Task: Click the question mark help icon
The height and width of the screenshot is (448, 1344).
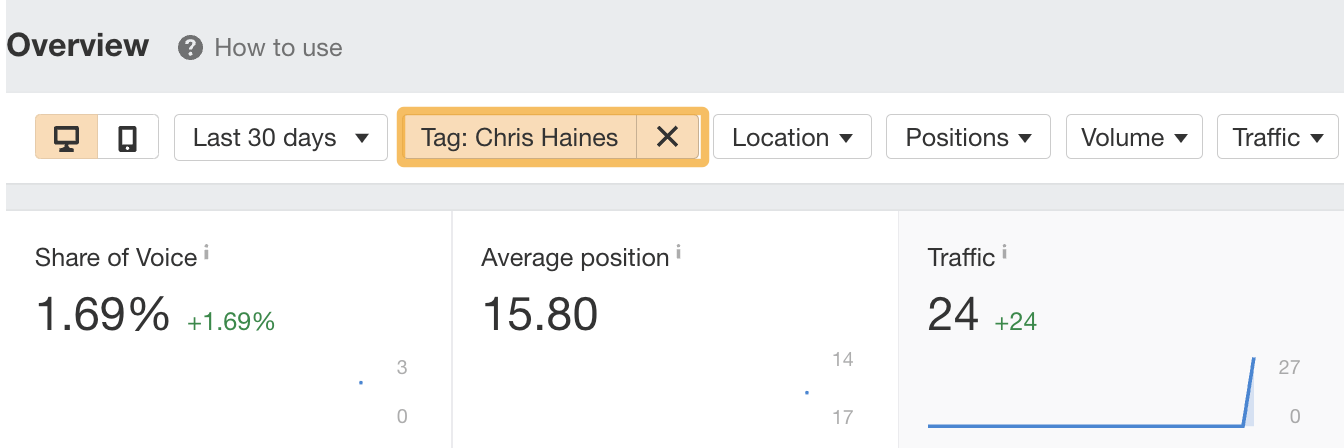Action: point(190,47)
